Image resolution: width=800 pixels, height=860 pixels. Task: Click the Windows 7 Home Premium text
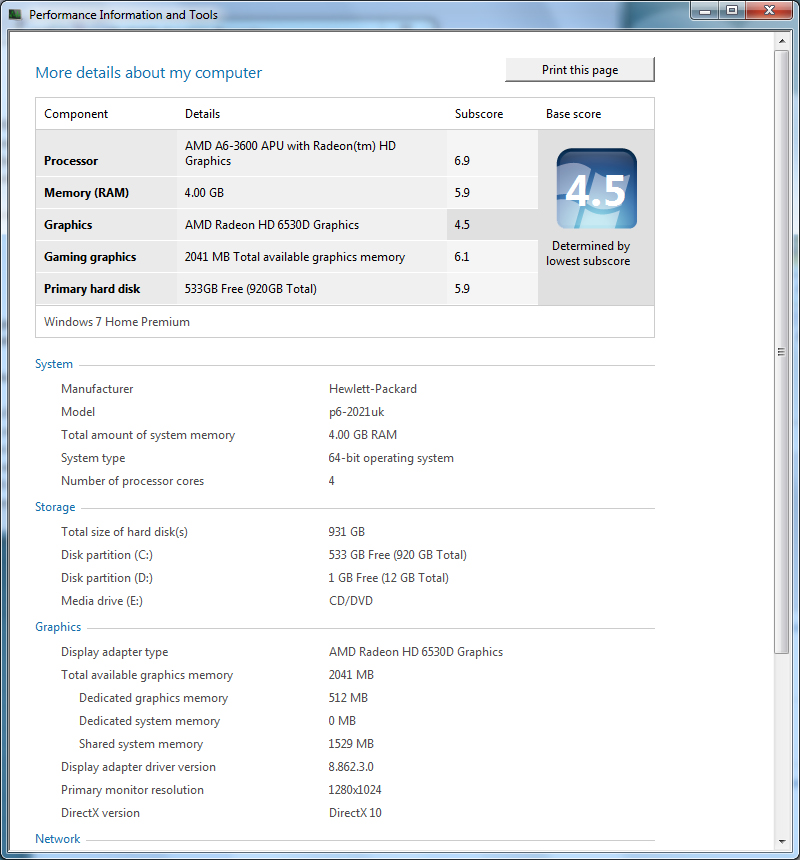(117, 321)
